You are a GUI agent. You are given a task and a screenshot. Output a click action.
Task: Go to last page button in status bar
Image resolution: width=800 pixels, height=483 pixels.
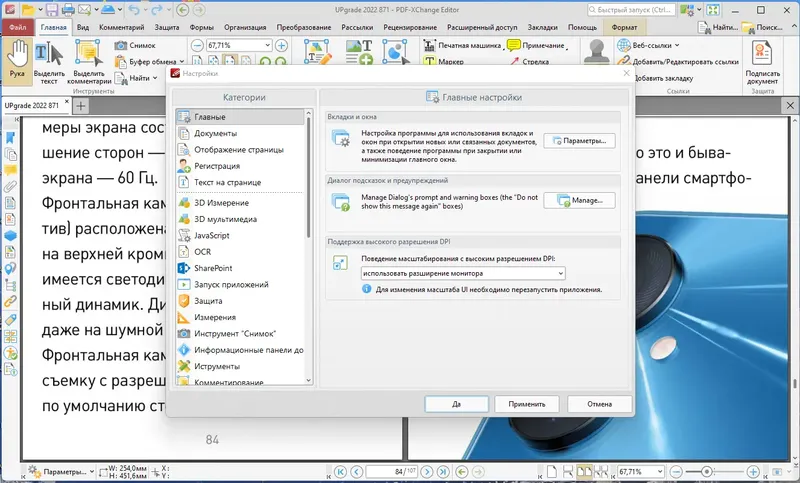pos(443,472)
